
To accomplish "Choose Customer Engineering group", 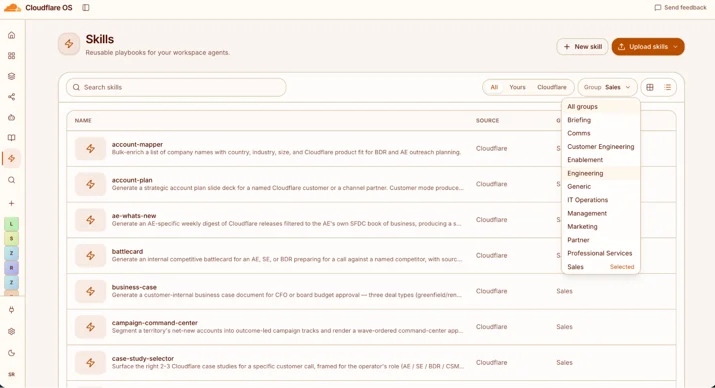I will point(601,146).
